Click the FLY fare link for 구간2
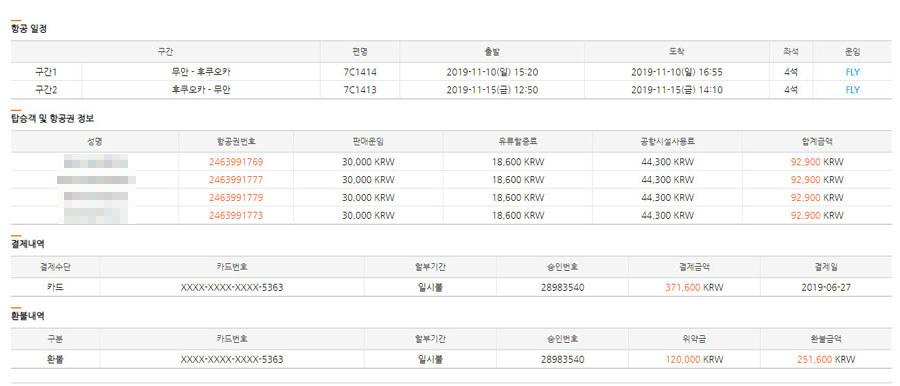This screenshot has height=386, width=900. (852, 90)
